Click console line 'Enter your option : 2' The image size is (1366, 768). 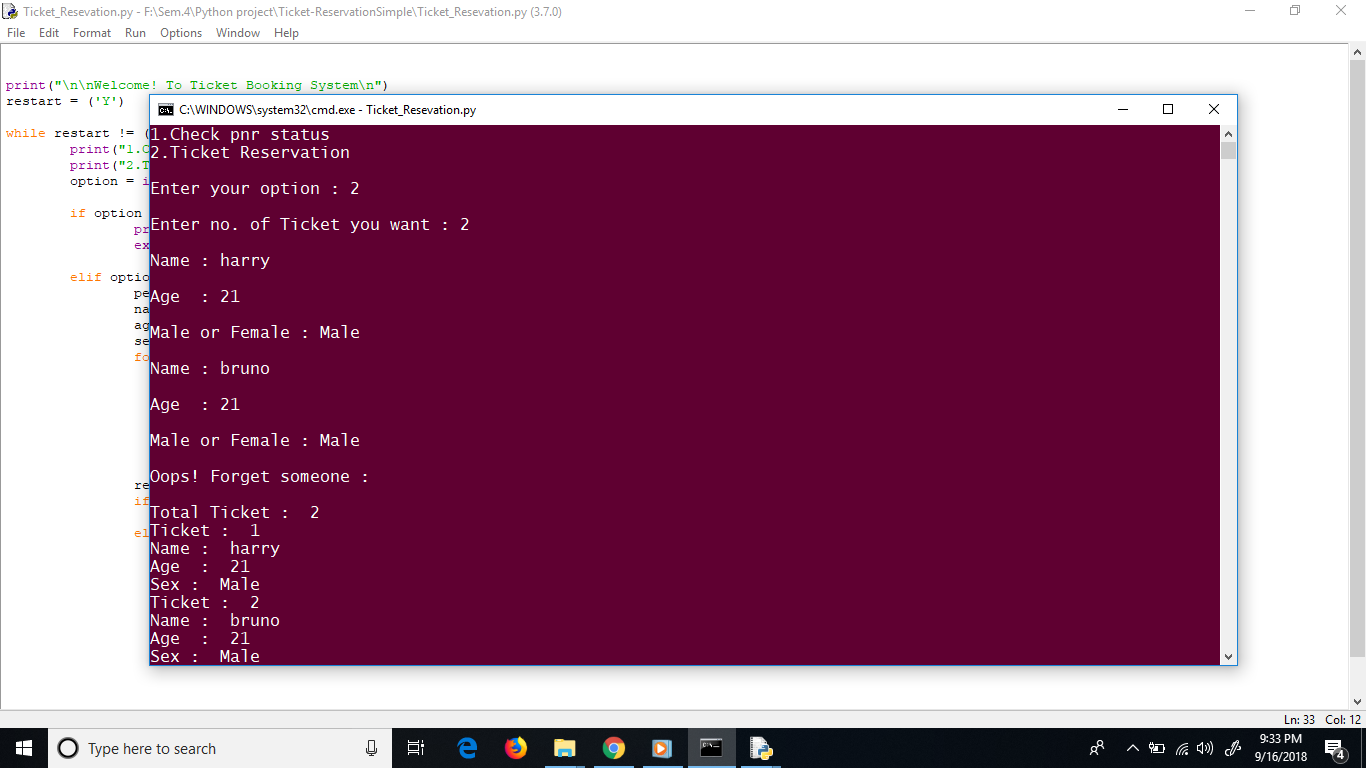255,188
